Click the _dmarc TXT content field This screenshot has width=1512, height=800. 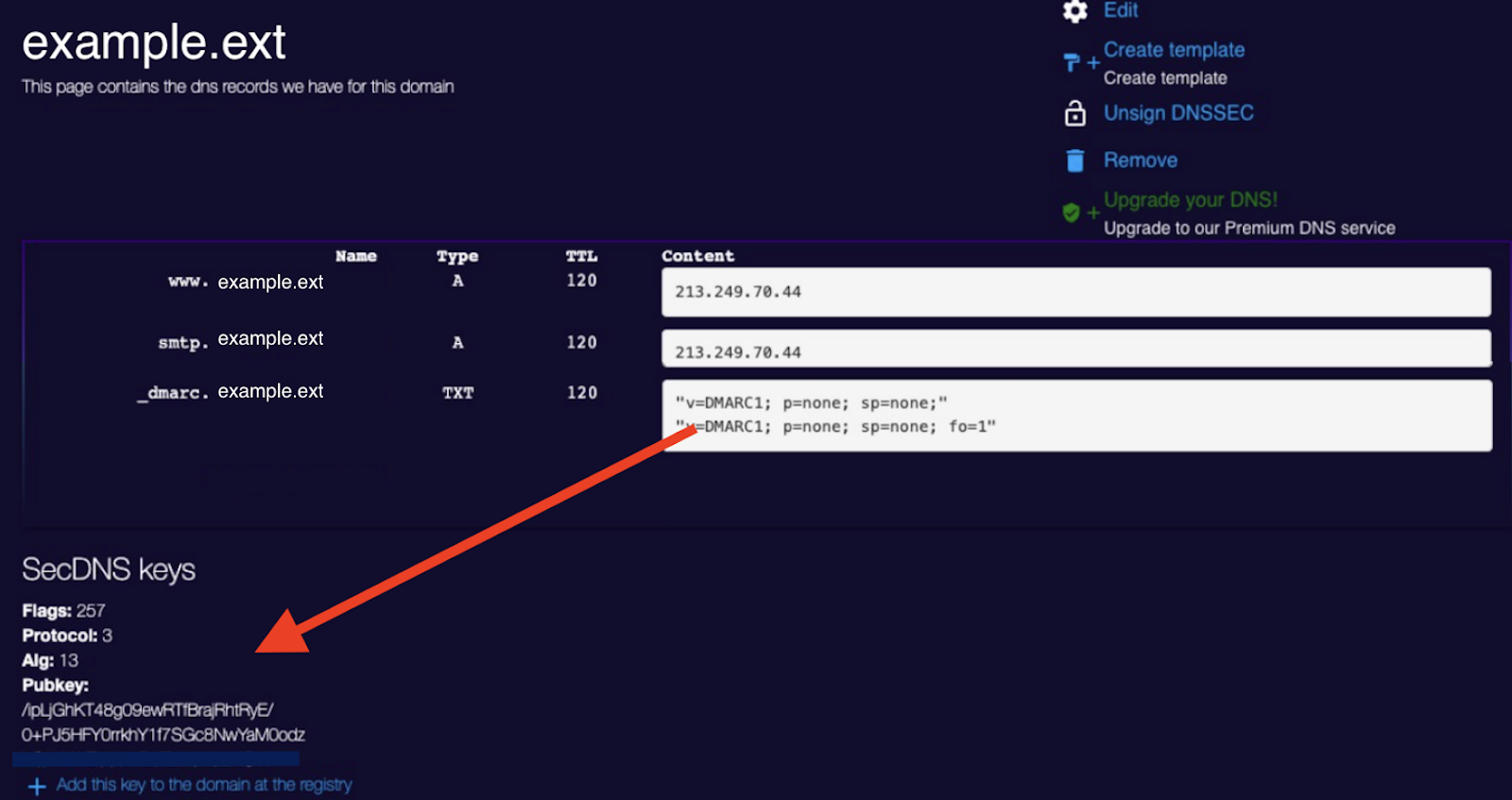(x=1076, y=416)
